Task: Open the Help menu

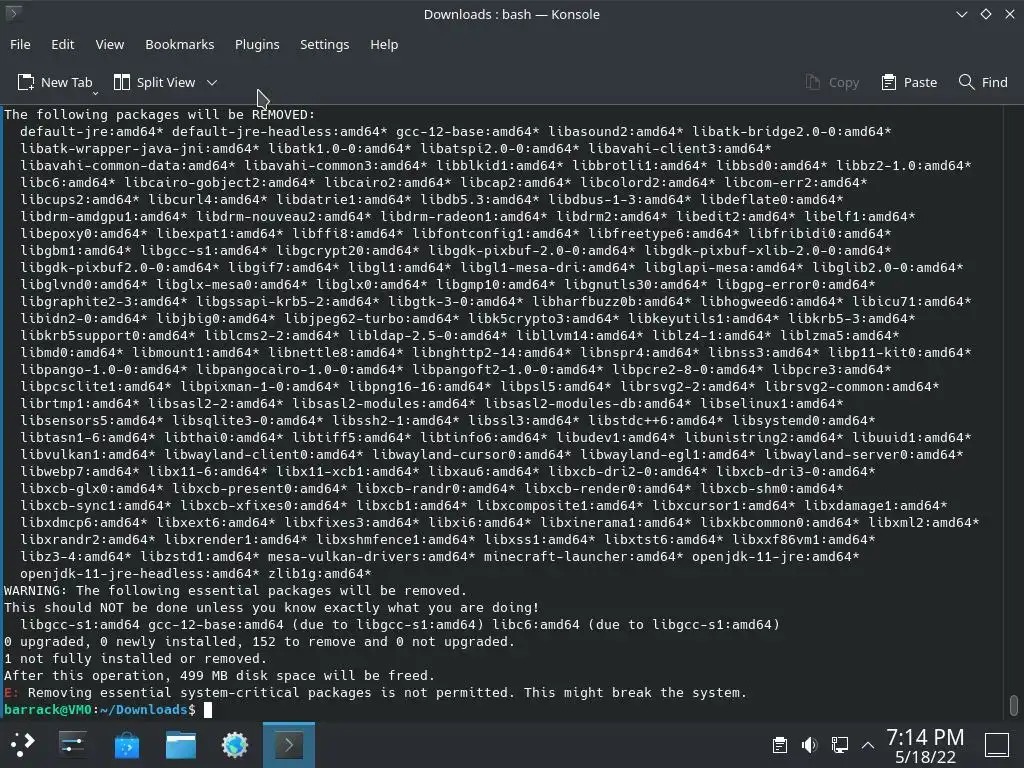Action: (x=384, y=44)
